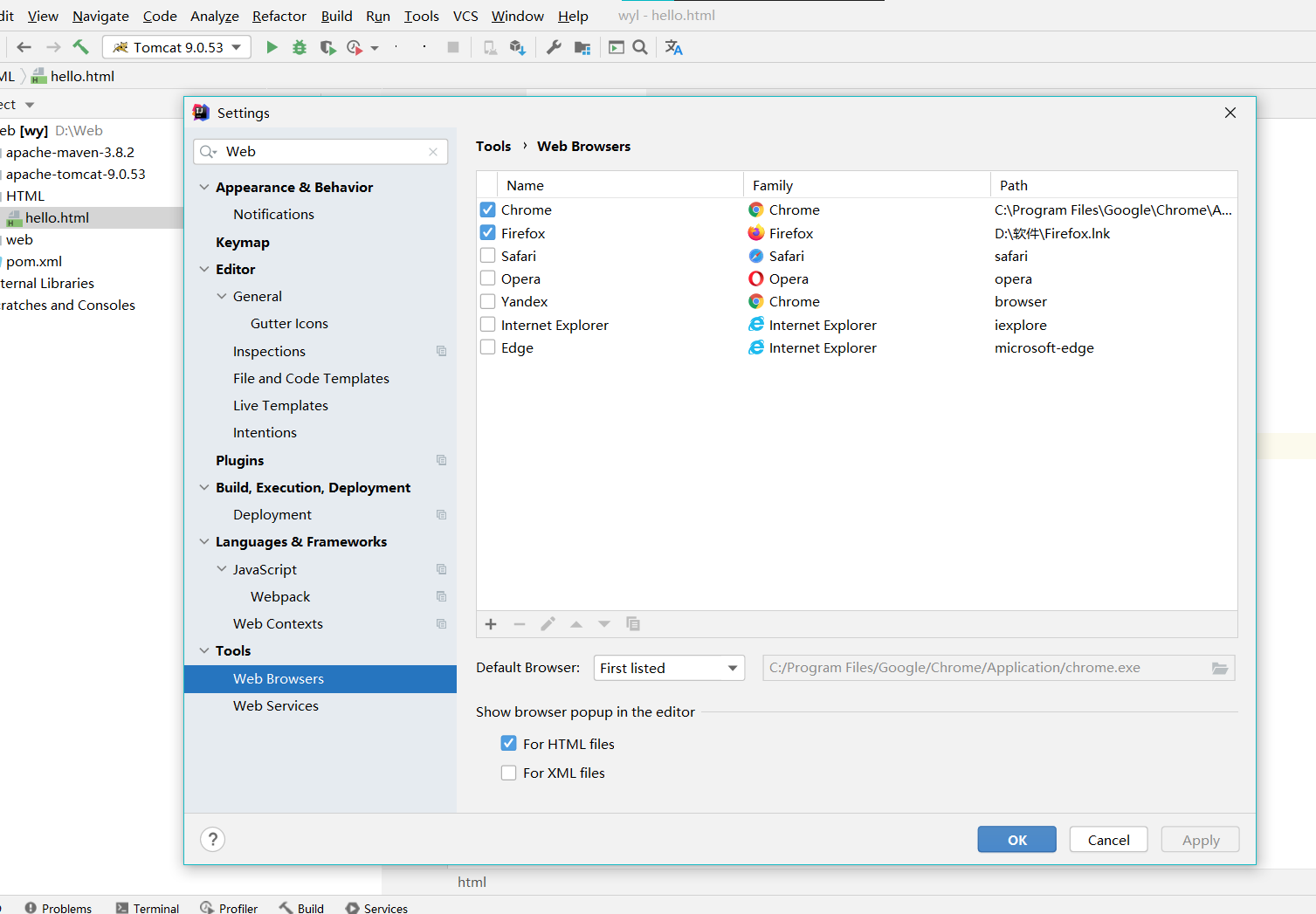Click the Translate icon in toolbar

click(673, 47)
